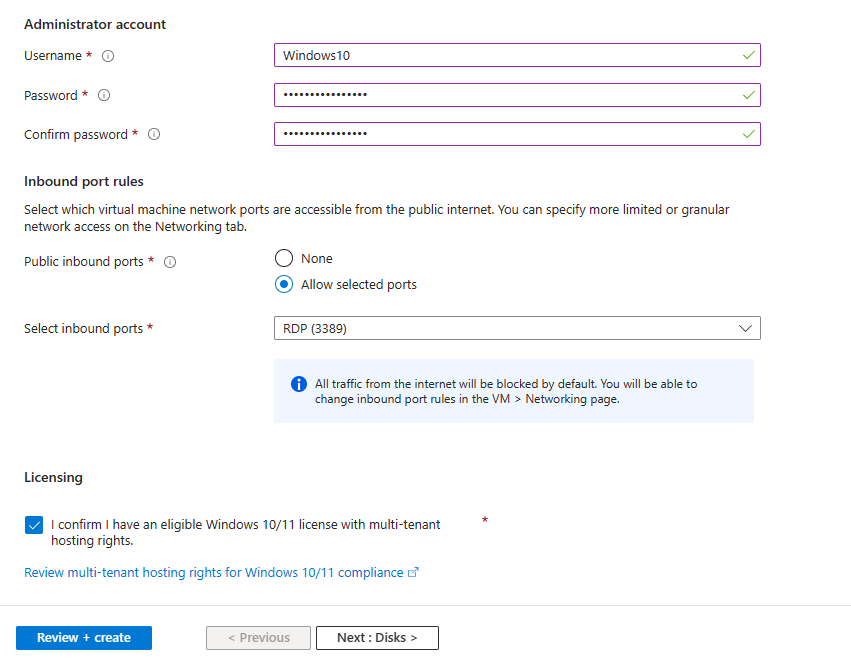
Task: Open the Select inbound ports dropdown
Action: [517, 328]
